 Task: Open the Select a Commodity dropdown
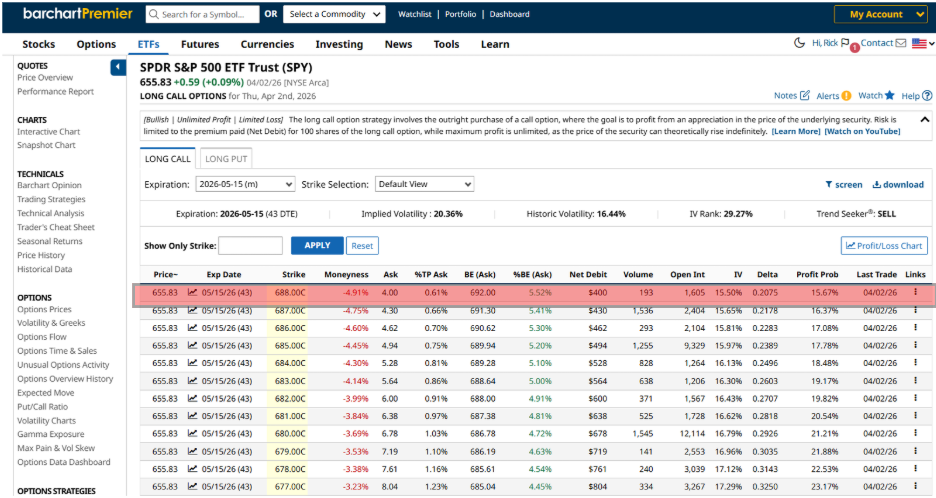(x=335, y=15)
